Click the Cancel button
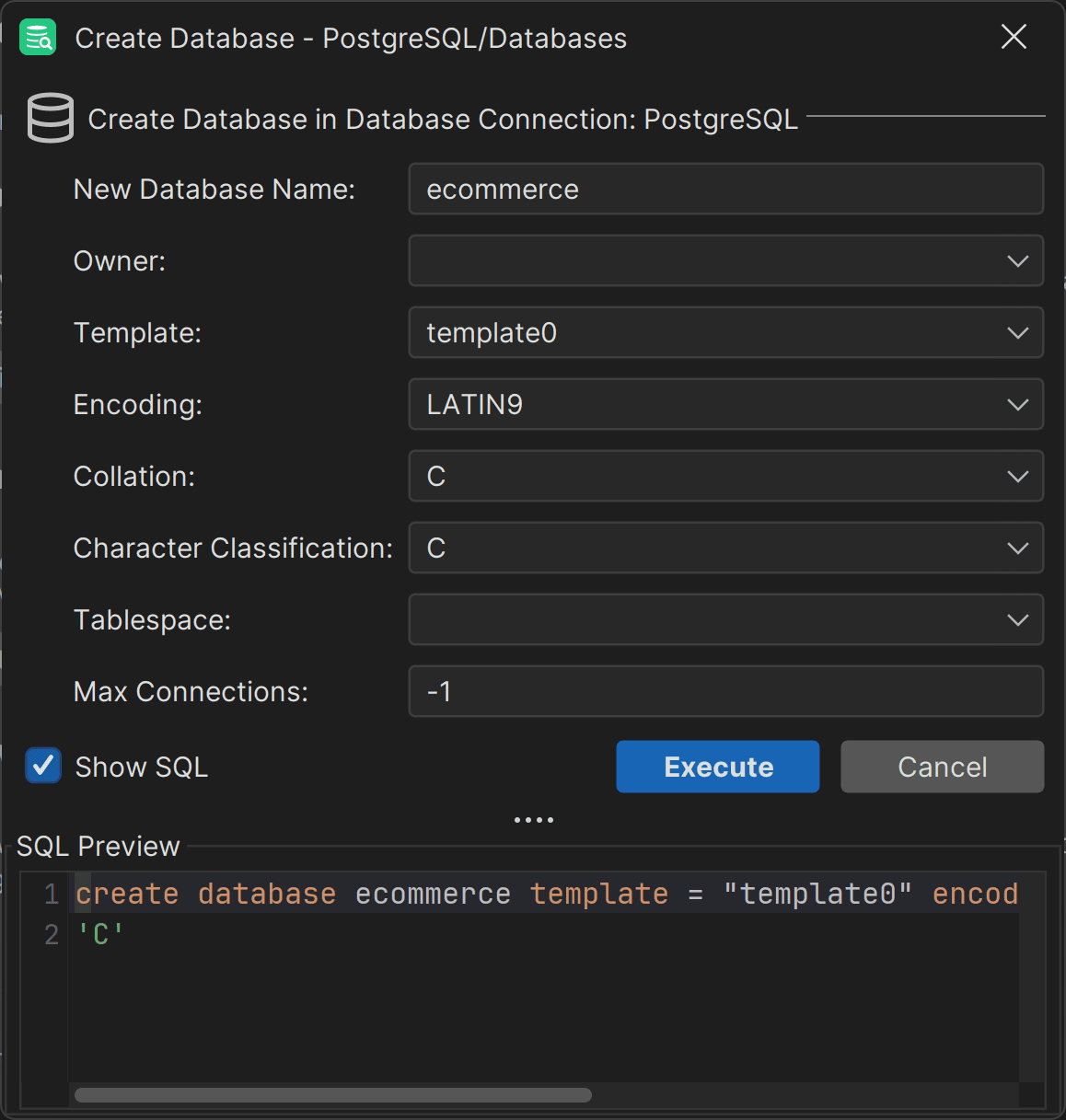 click(942, 766)
